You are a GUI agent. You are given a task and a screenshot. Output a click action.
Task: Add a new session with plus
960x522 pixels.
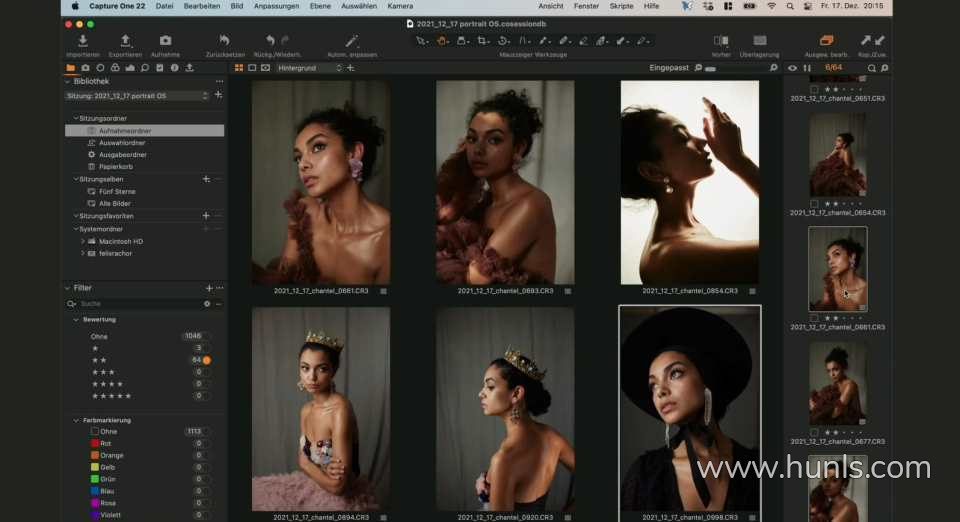tap(219, 95)
